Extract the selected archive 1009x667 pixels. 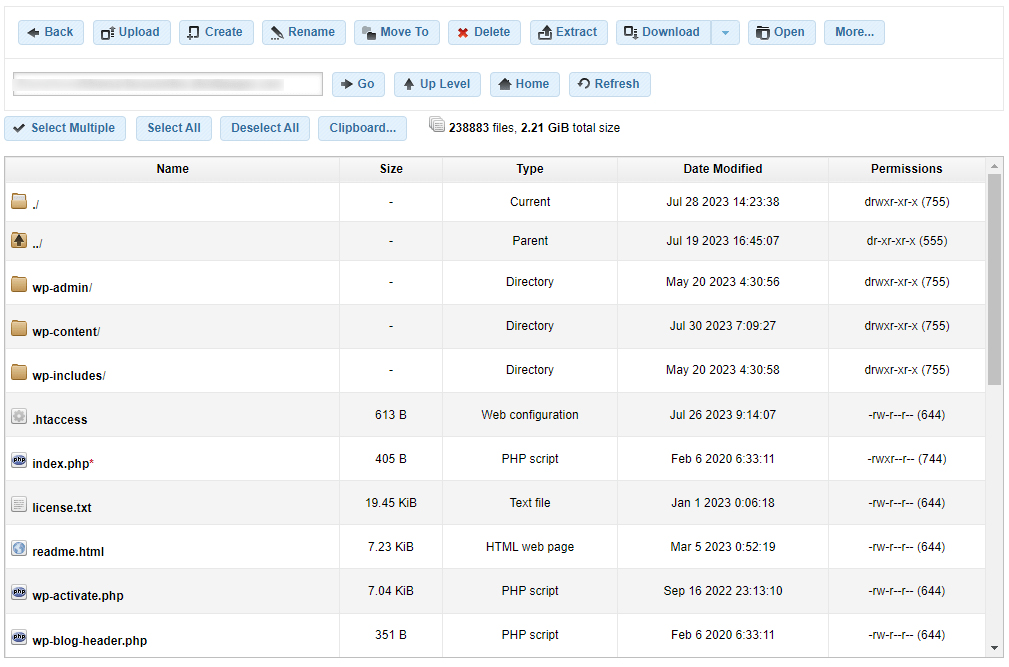568,32
